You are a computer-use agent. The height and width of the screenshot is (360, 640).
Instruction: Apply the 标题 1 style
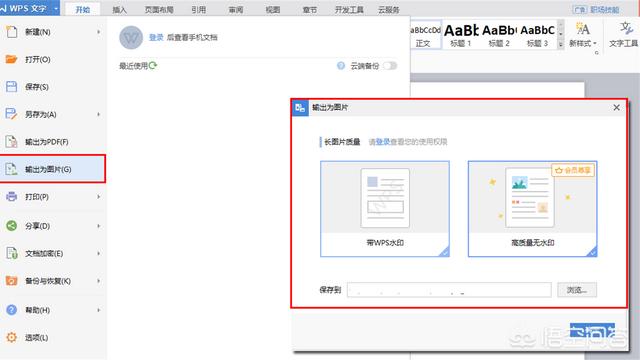click(461, 35)
